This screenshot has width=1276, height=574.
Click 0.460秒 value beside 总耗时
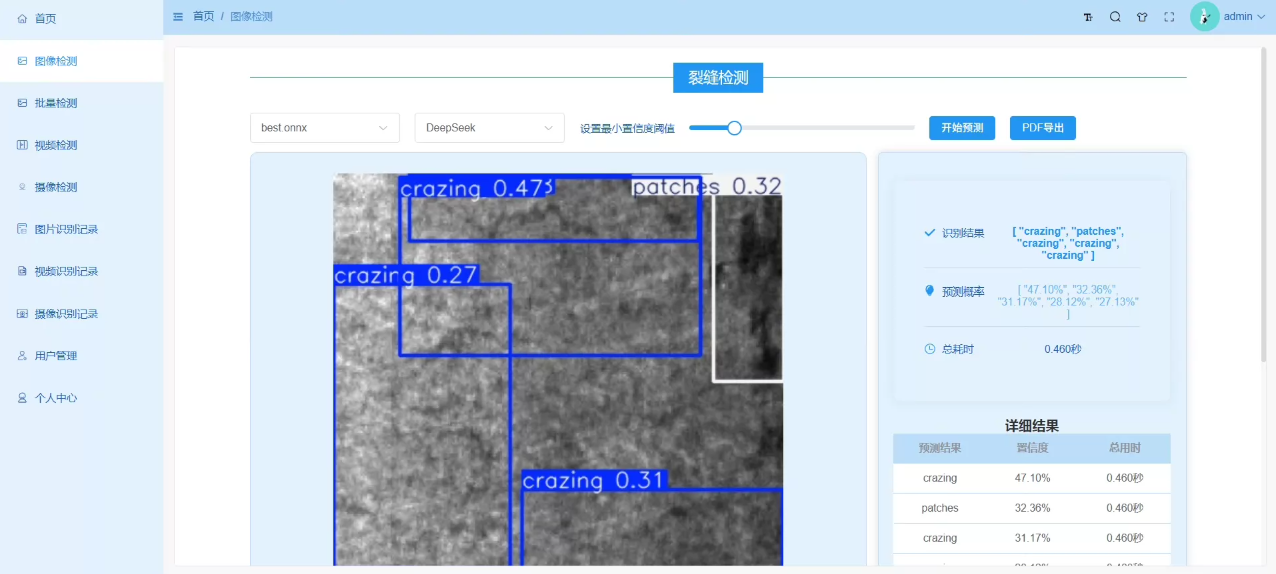coord(1062,349)
